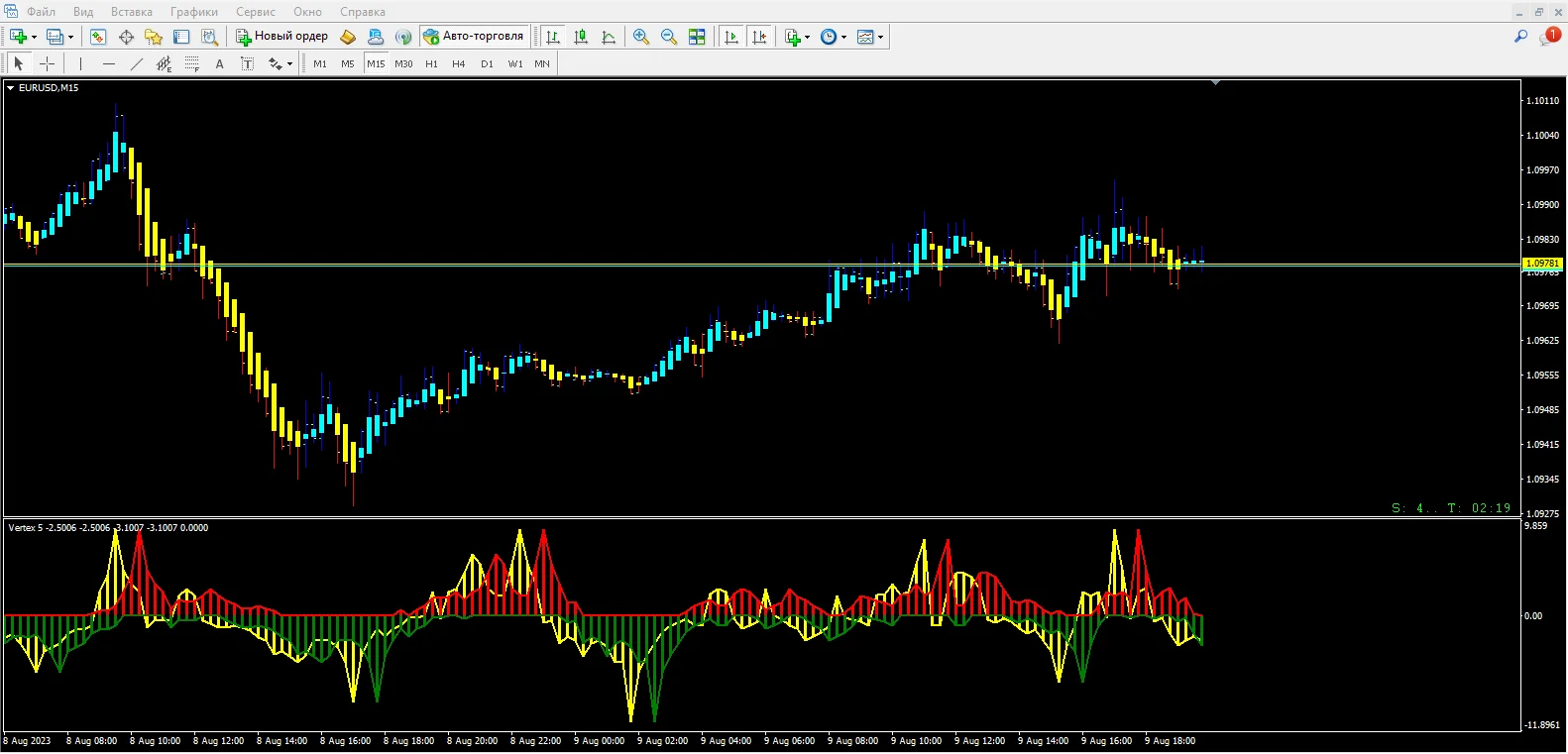This screenshot has width=1568, height=754.
Task: Launch MetaEditor via yellow book icon
Action: pyautogui.click(x=348, y=37)
